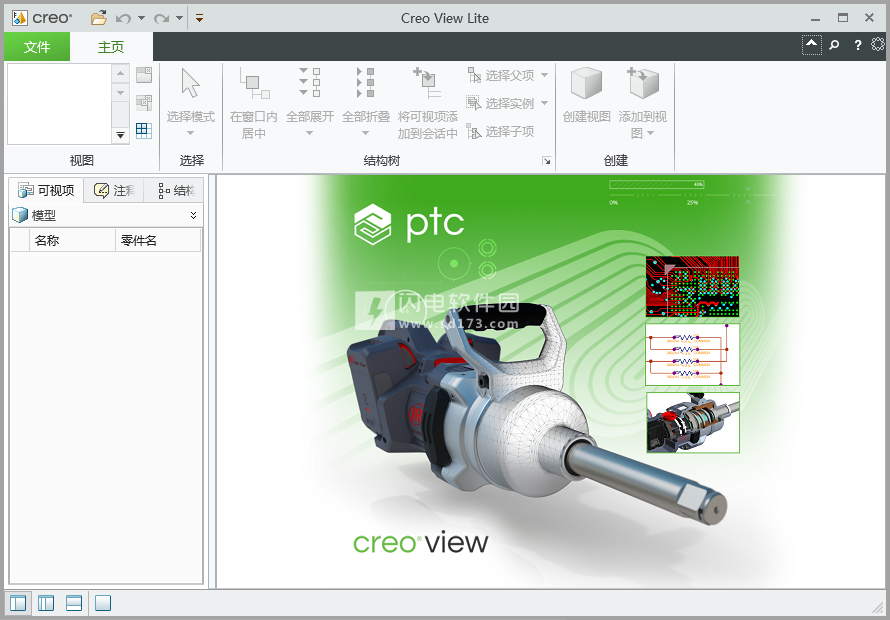
Task: Click the 全部折叠 tree icon
Action: coord(366,82)
